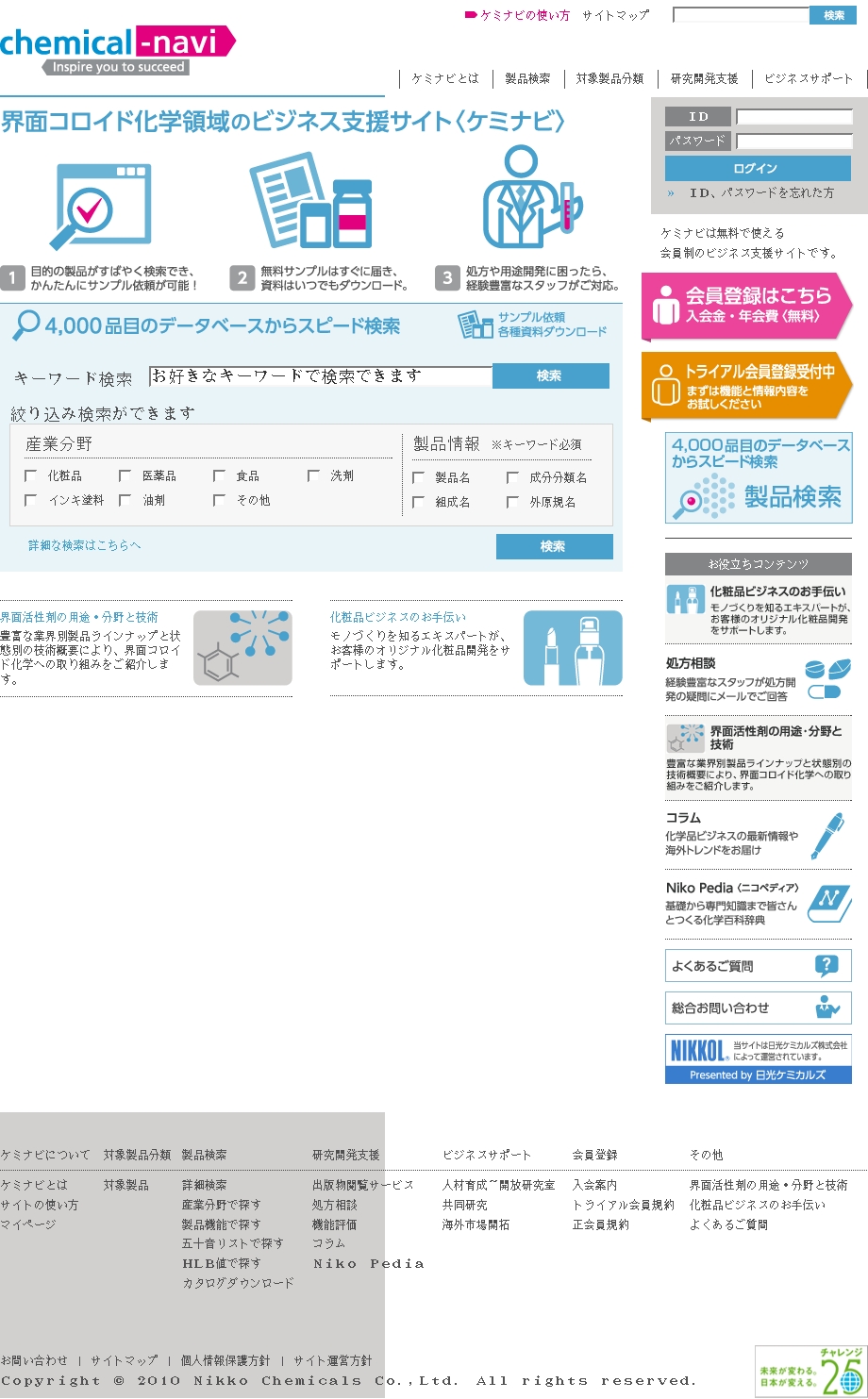Check the 化粧品 industry checkbox
868x1399 pixels.
31,475
